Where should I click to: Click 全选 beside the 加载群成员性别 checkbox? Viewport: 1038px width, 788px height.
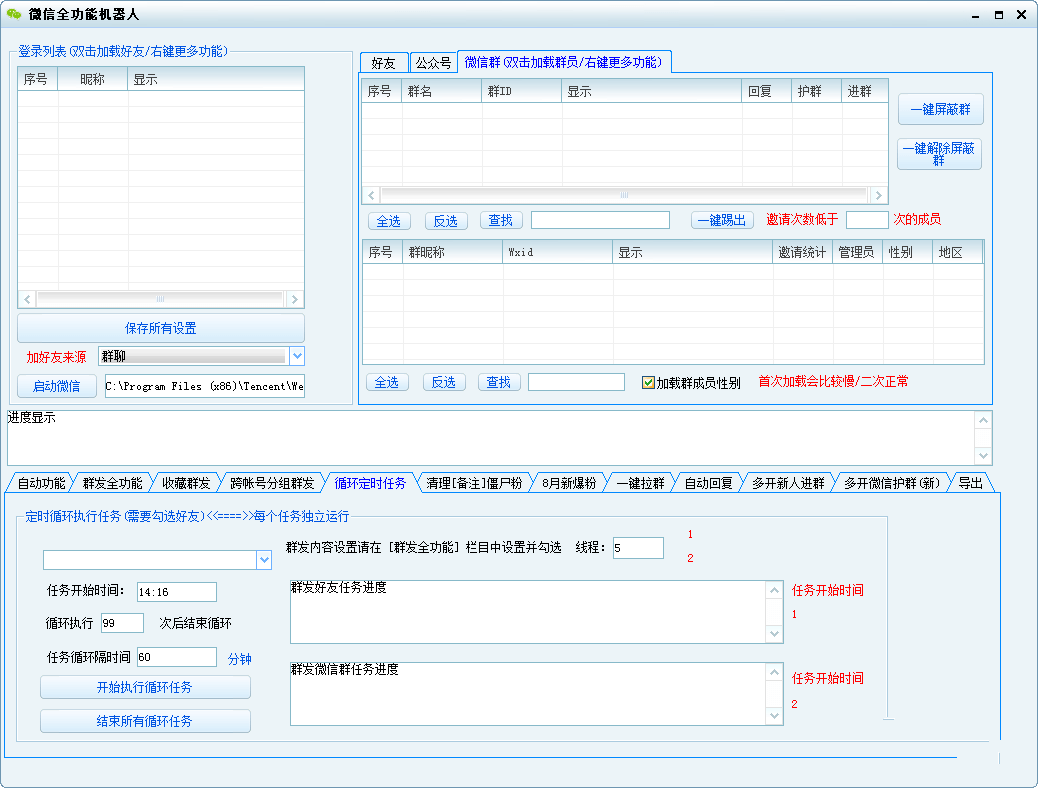387,382
